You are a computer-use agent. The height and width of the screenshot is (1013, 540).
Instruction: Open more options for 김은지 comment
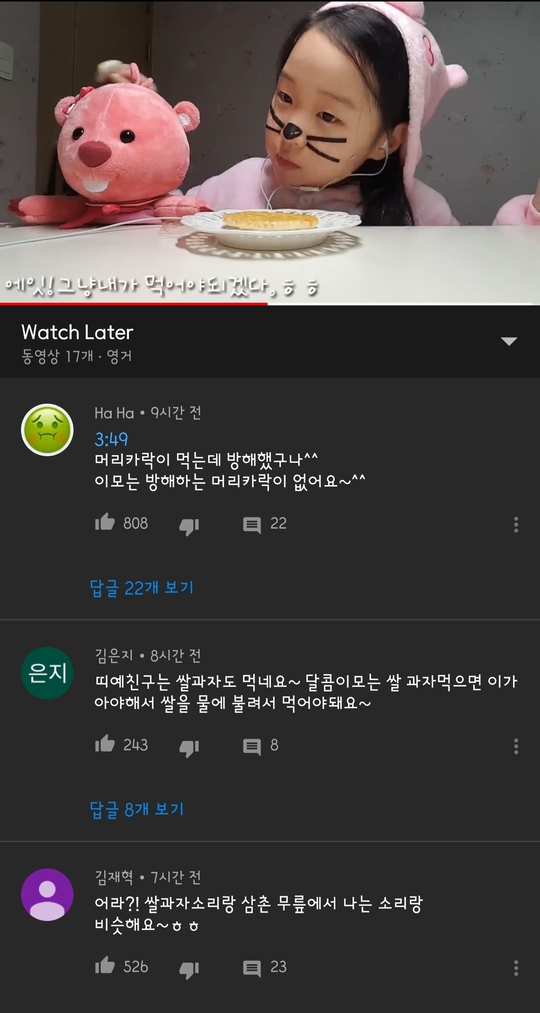515,746
